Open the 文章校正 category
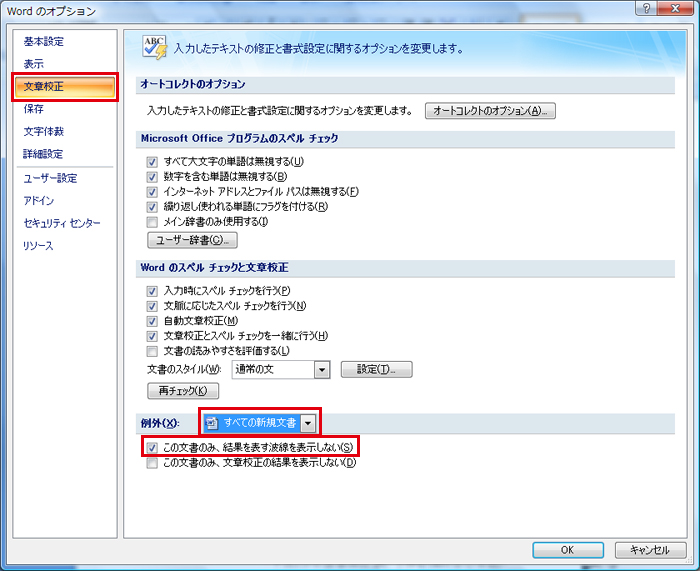The height and width of the screenshot is (571, 700). click(44, 87)
